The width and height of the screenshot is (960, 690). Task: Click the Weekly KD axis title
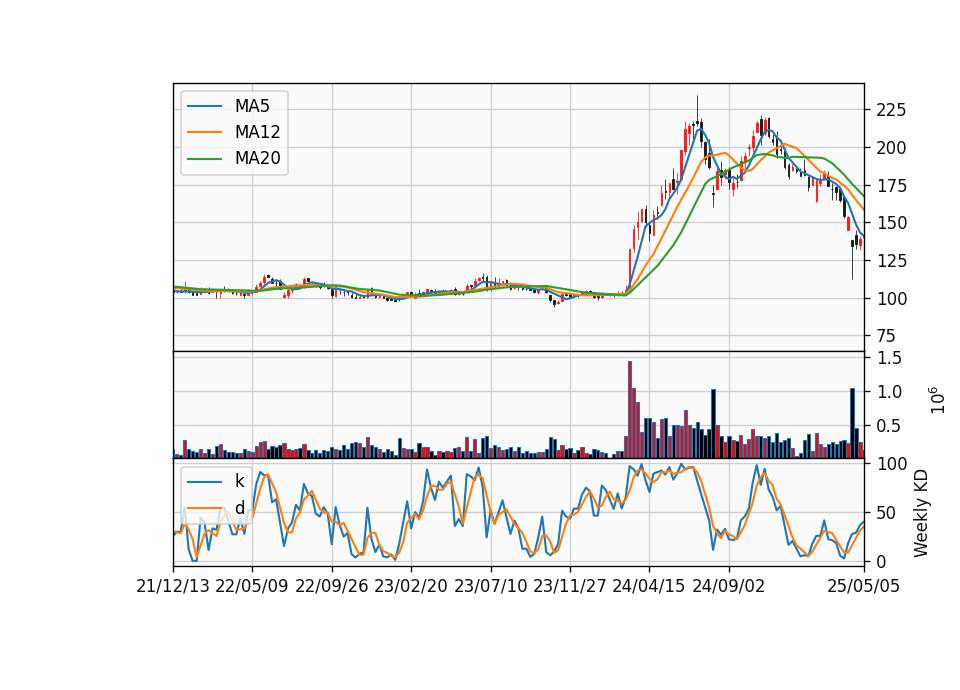point(921,514)
